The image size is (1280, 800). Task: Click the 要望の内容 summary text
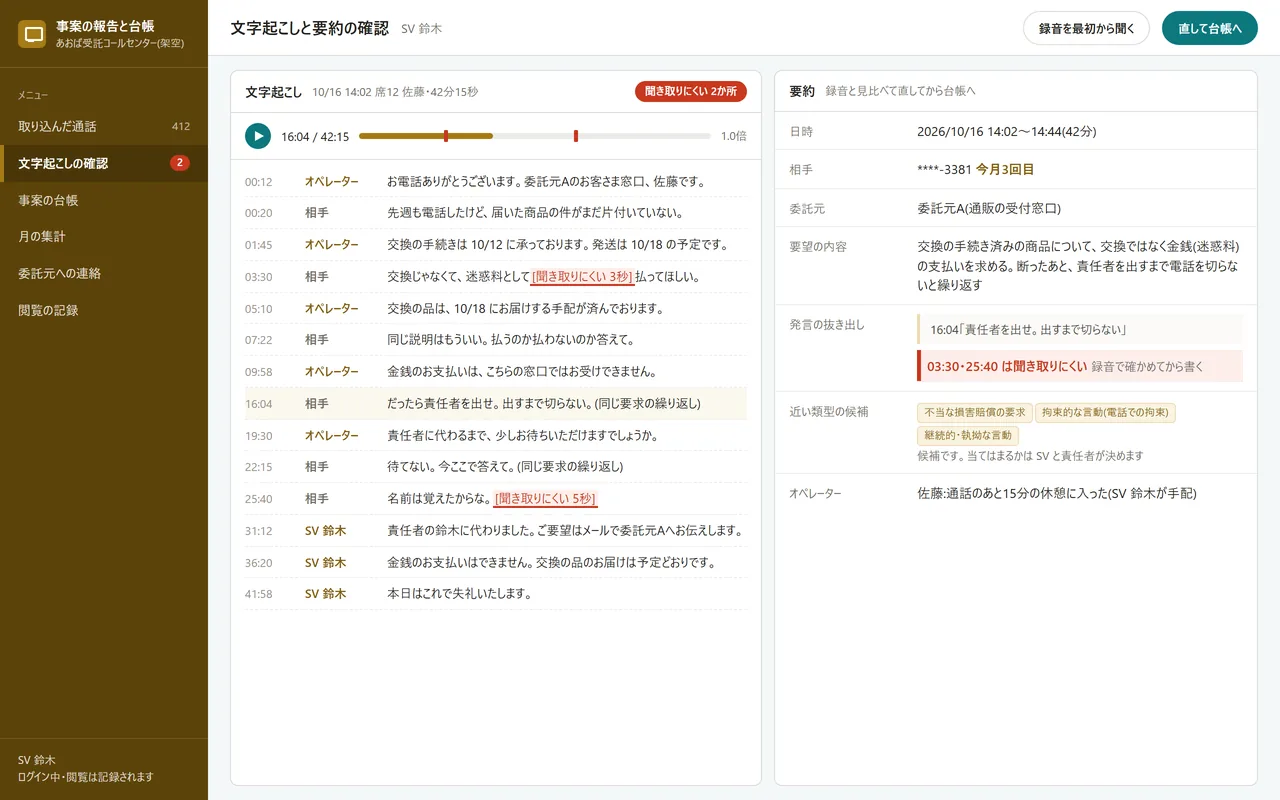[x=1078, y=265]
